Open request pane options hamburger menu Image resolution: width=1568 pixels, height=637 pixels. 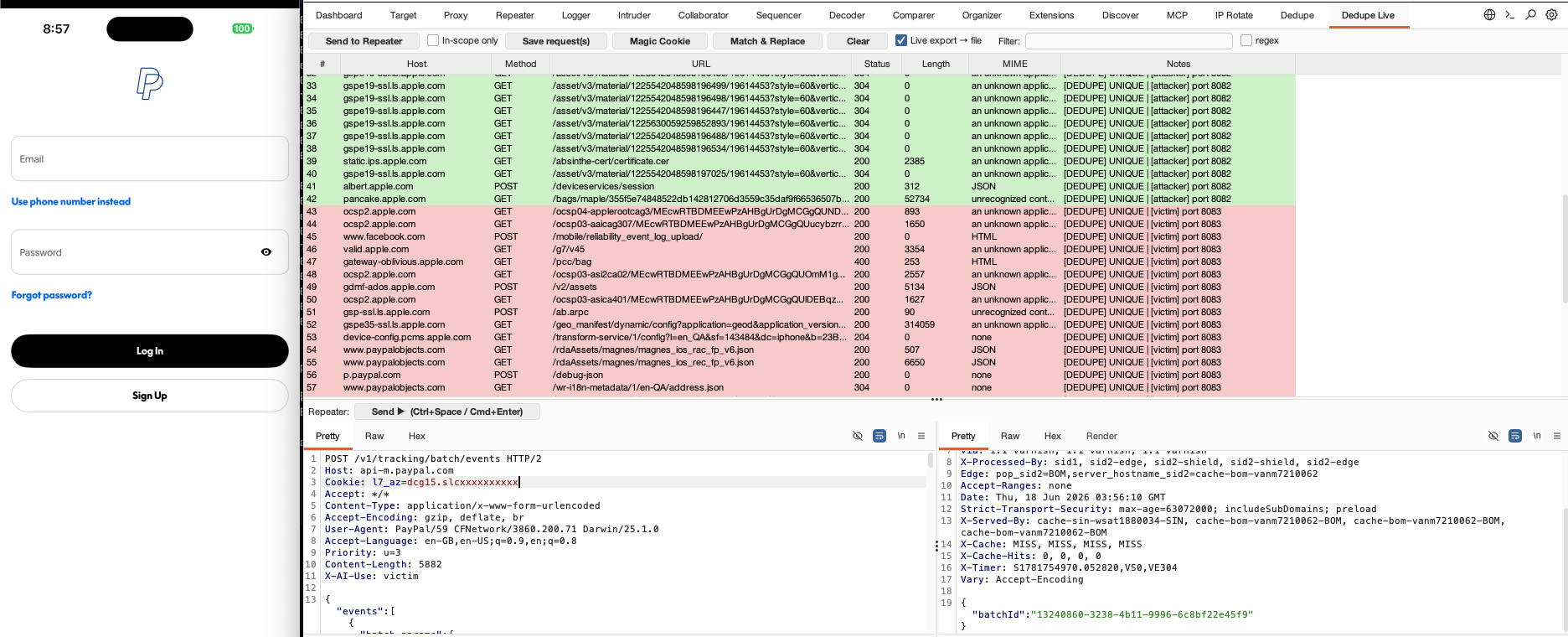coord(921,436)
